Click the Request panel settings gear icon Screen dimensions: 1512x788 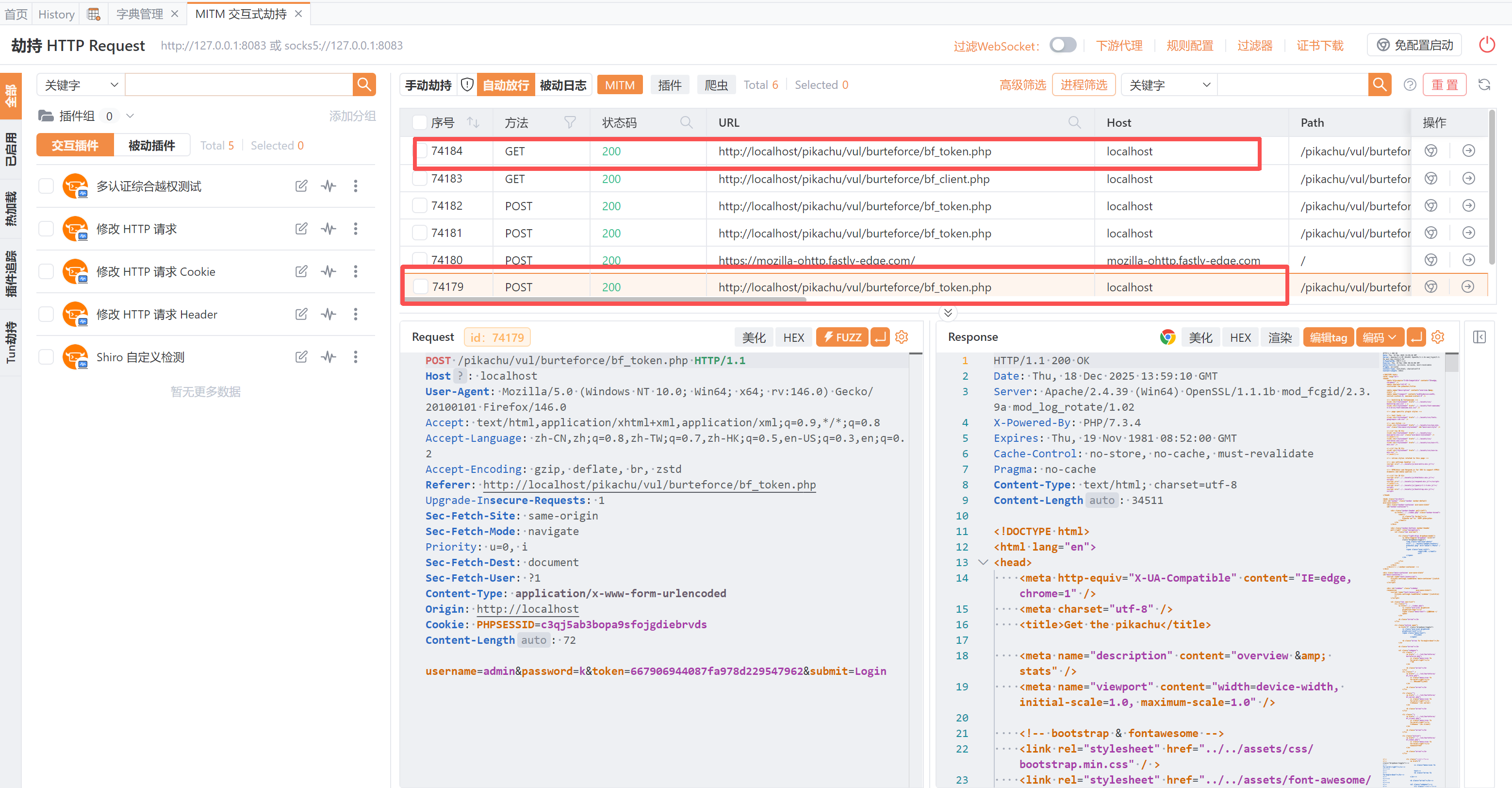(902, 337)
